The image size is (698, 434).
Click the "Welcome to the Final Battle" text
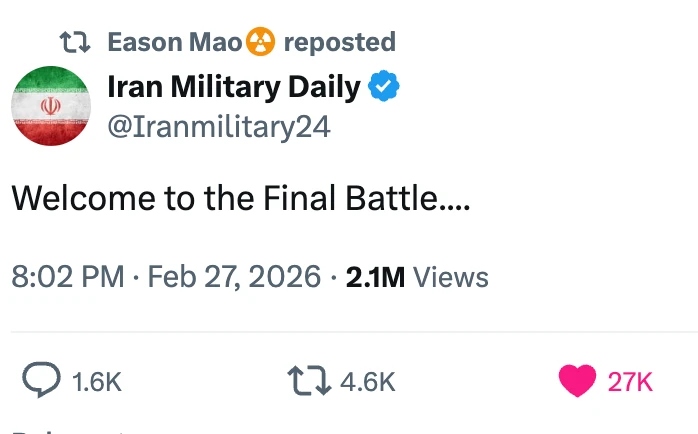[240, 198]
